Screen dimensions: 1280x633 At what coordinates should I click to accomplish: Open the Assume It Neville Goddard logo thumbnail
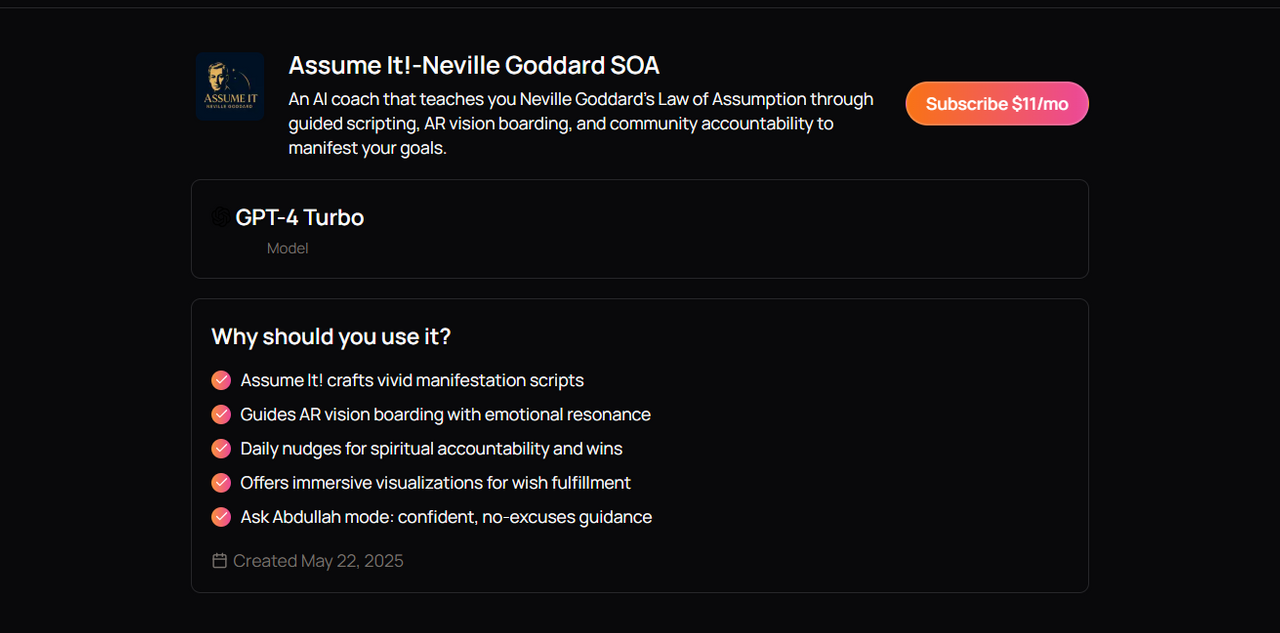click(230, 86)
